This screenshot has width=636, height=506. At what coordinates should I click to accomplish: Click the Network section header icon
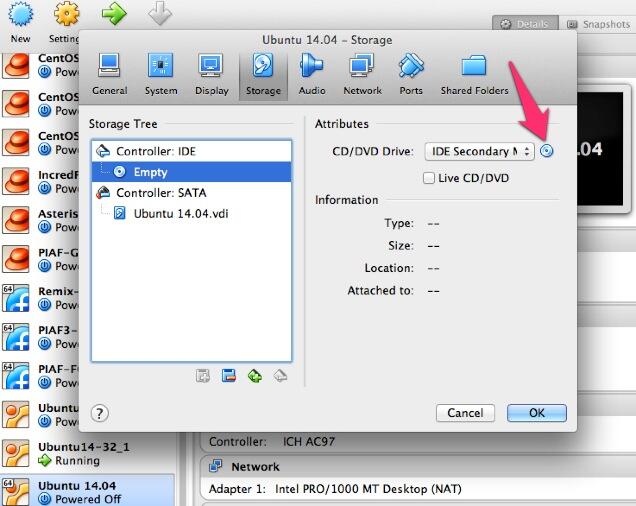[x=215, y=466]
